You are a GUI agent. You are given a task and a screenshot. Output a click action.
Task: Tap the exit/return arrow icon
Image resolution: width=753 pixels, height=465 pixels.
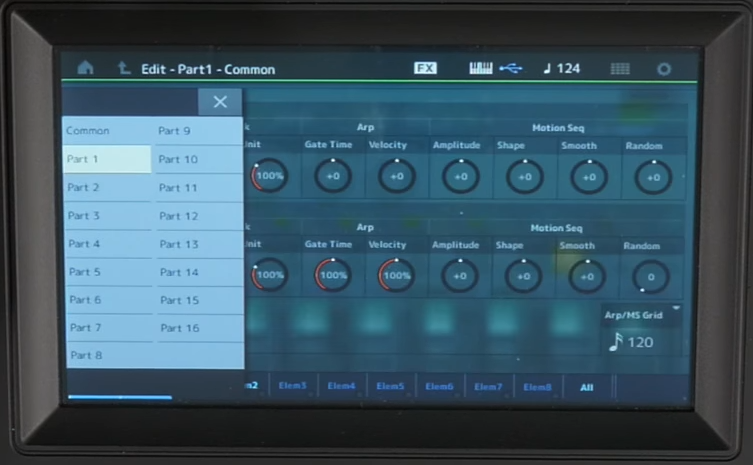coord(124,68)
